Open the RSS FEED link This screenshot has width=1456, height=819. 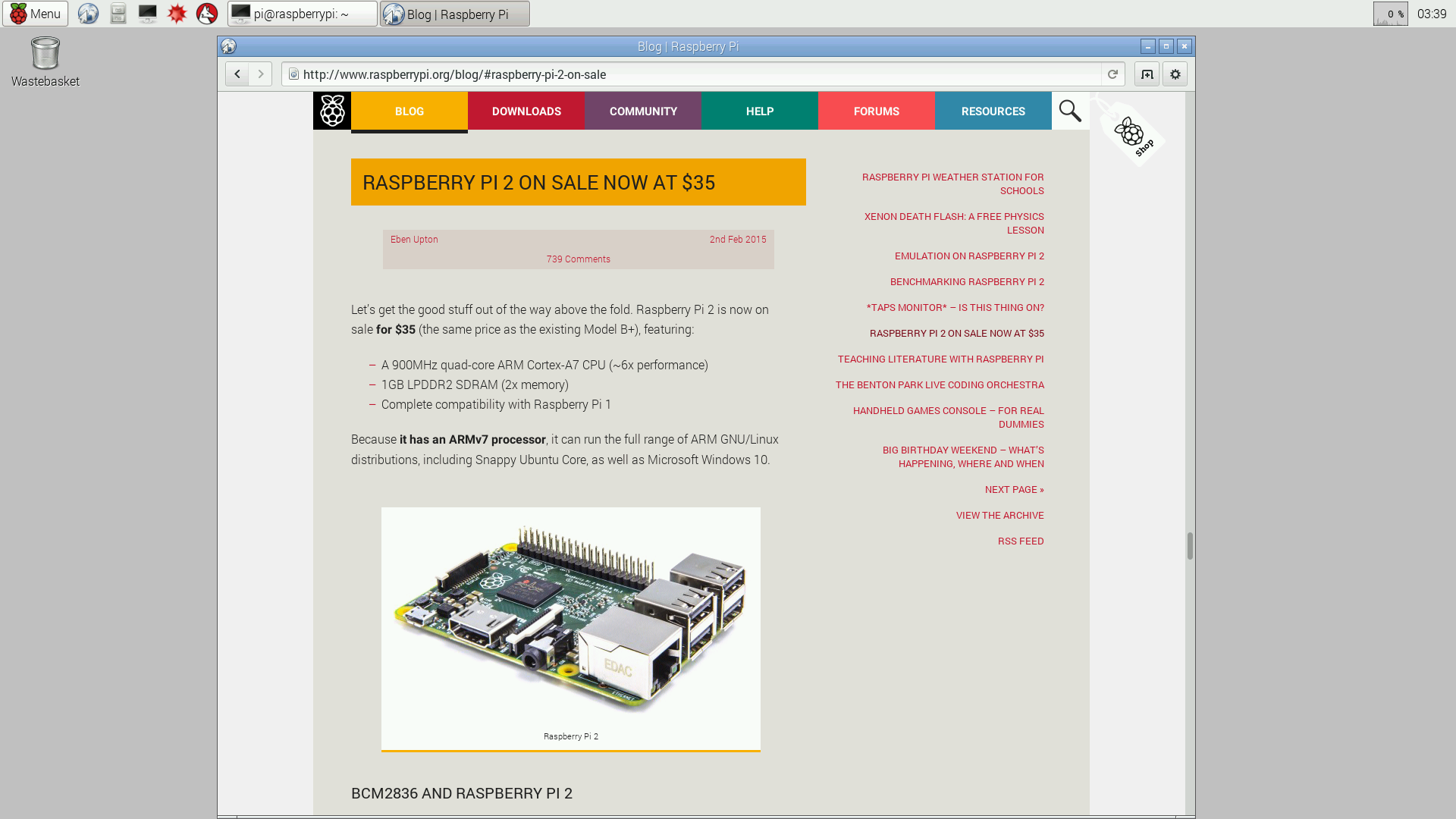[x=1021, y=541]
